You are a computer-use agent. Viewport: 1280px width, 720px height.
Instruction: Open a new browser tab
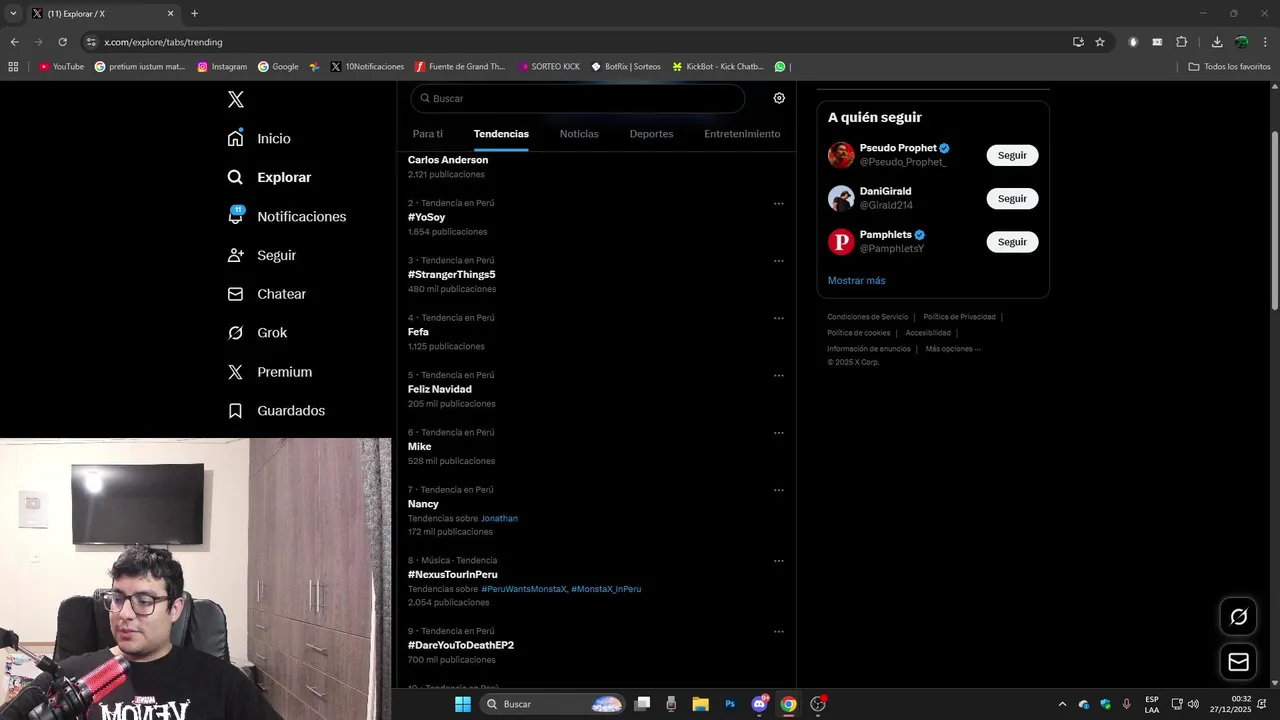pos(194,13)
